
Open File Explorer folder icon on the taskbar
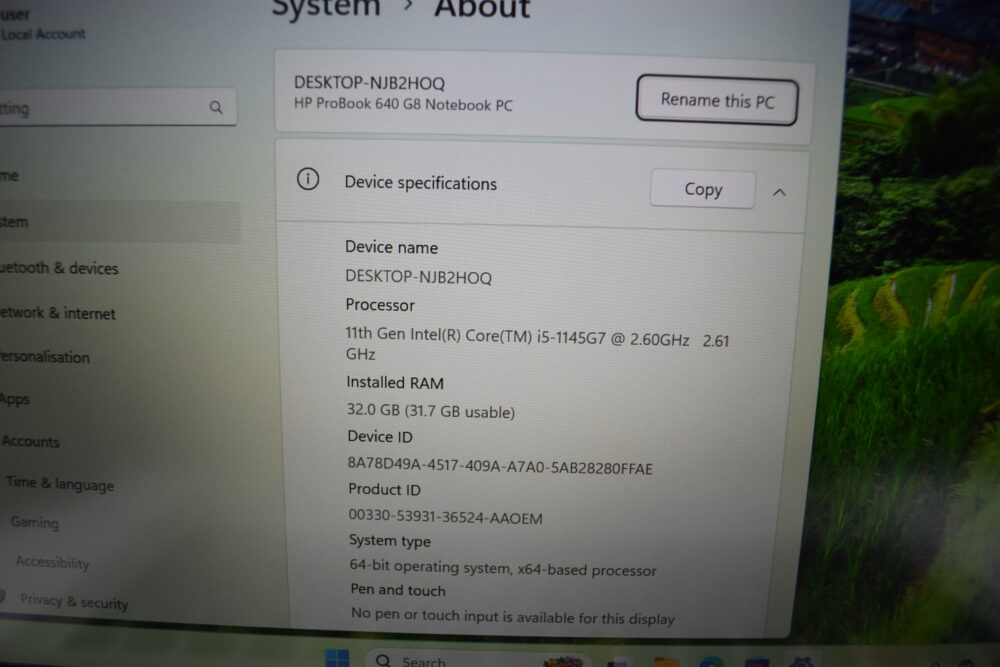click(666, 663)
